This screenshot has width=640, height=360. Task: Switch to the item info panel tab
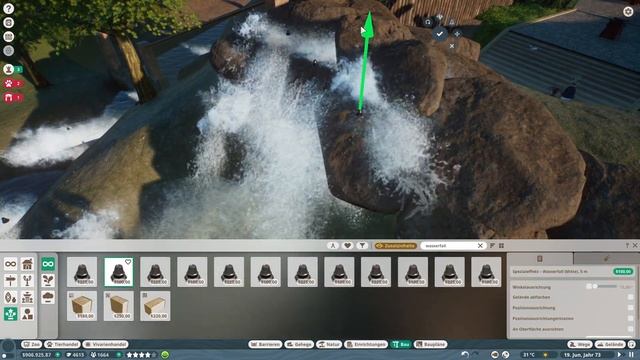[540, 258]
